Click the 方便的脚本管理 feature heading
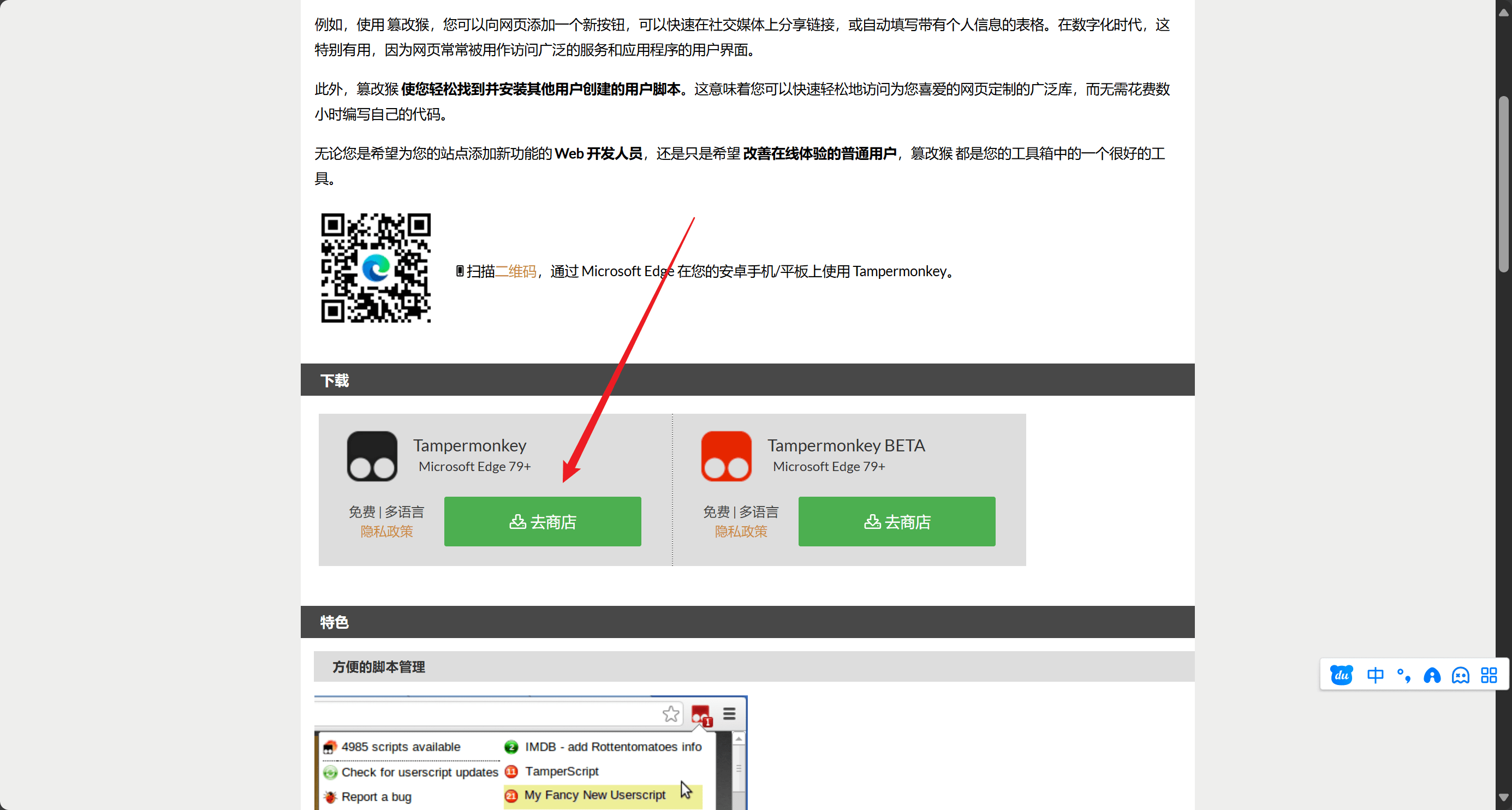The height and width of the screenshot is (810, 1512). coord(379,667)
